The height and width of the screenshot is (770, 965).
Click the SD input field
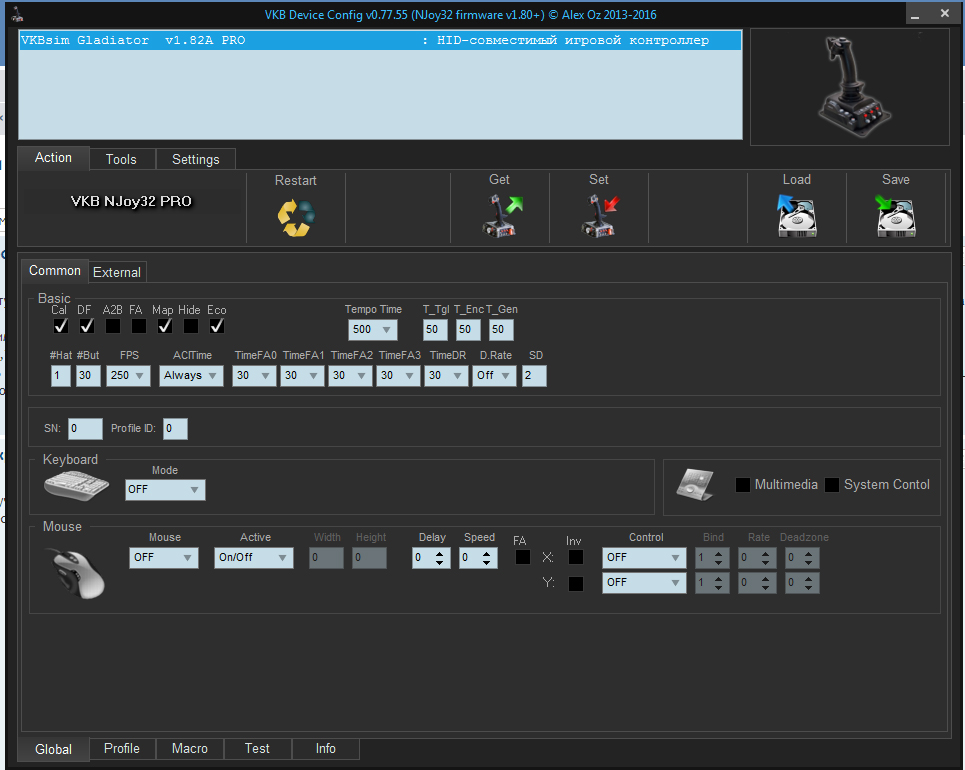point(534,375)
